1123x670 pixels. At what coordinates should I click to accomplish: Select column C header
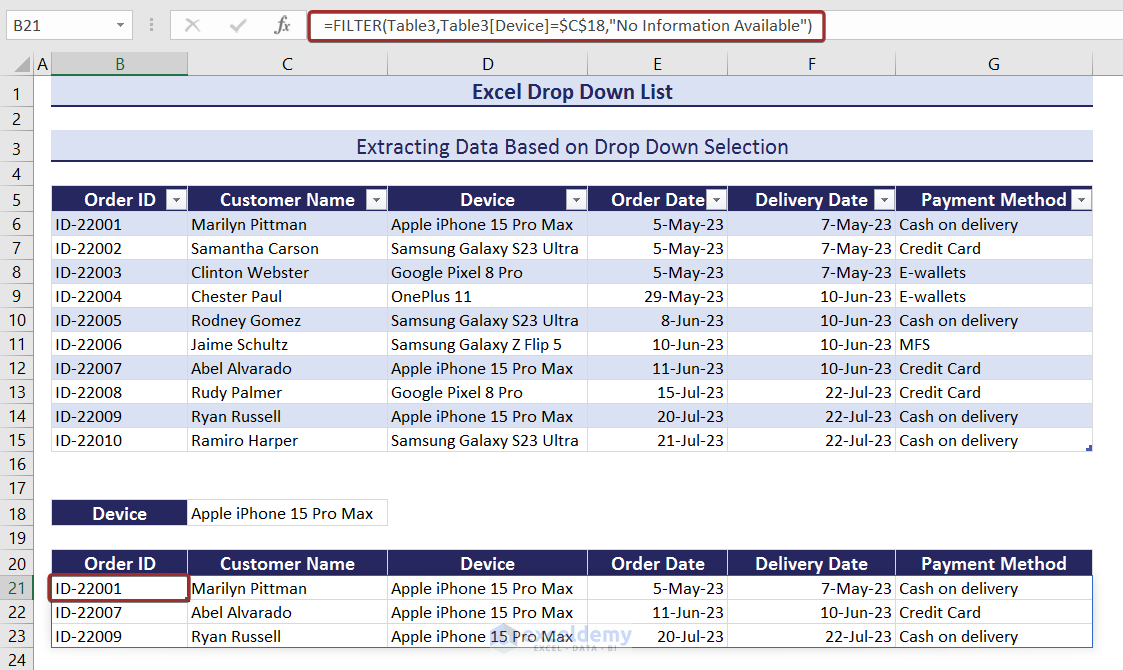pos(287,64)
